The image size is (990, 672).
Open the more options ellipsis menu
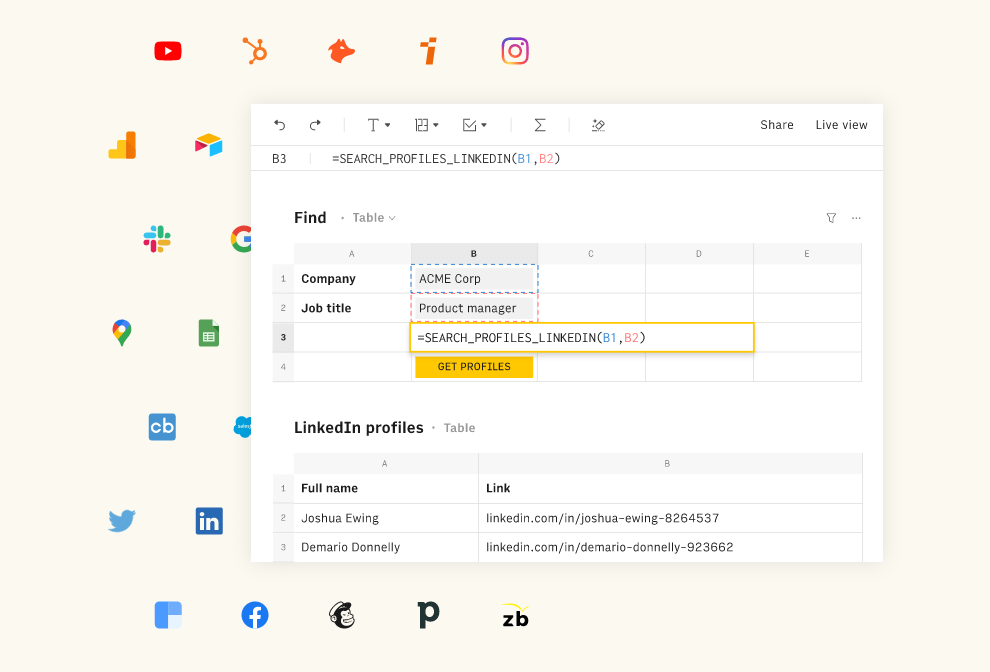[856, 218]
